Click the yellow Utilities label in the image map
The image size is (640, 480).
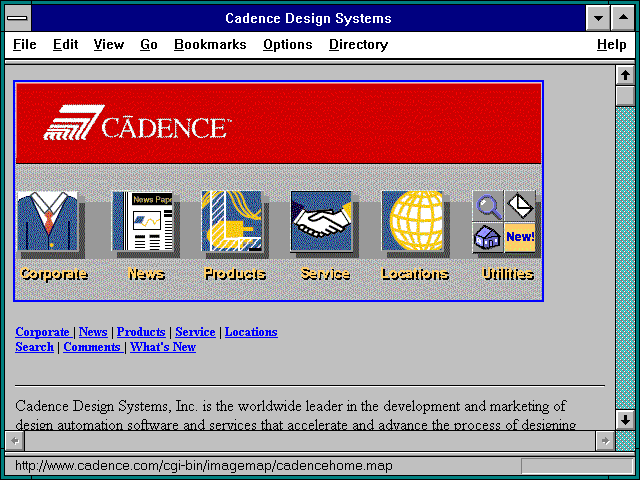tap(508, 274)
